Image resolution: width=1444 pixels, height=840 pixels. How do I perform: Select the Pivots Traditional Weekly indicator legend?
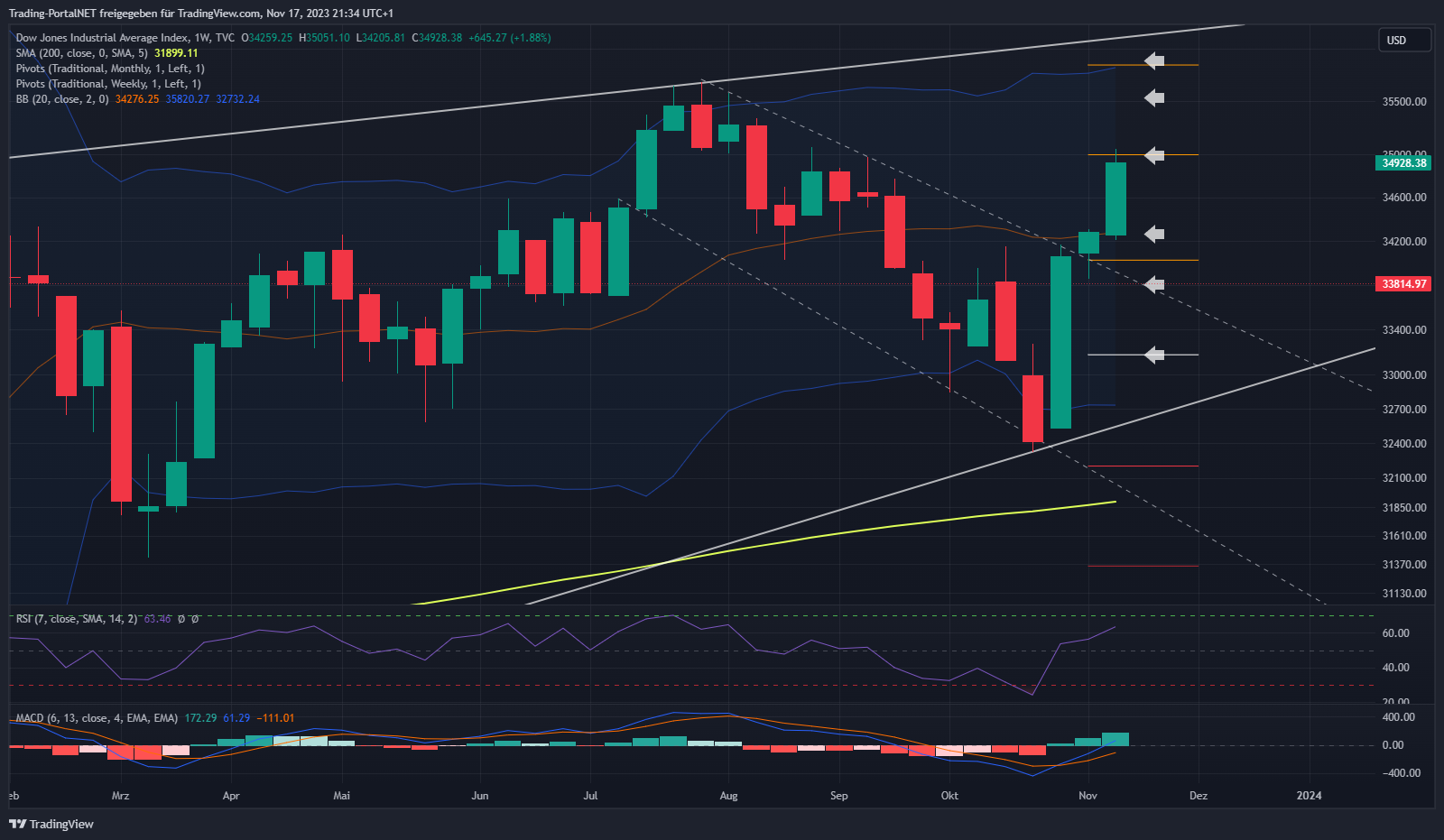[108, 84]
